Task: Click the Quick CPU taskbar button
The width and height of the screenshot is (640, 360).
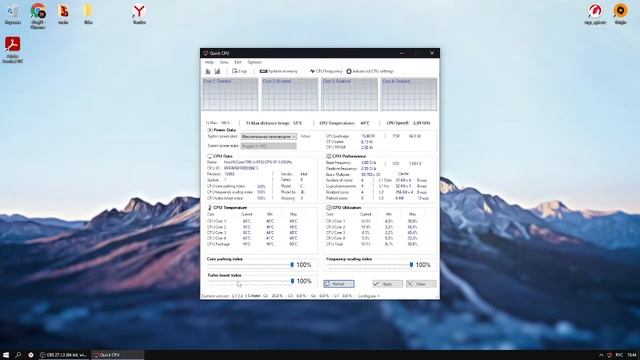Action: point(118,355)
